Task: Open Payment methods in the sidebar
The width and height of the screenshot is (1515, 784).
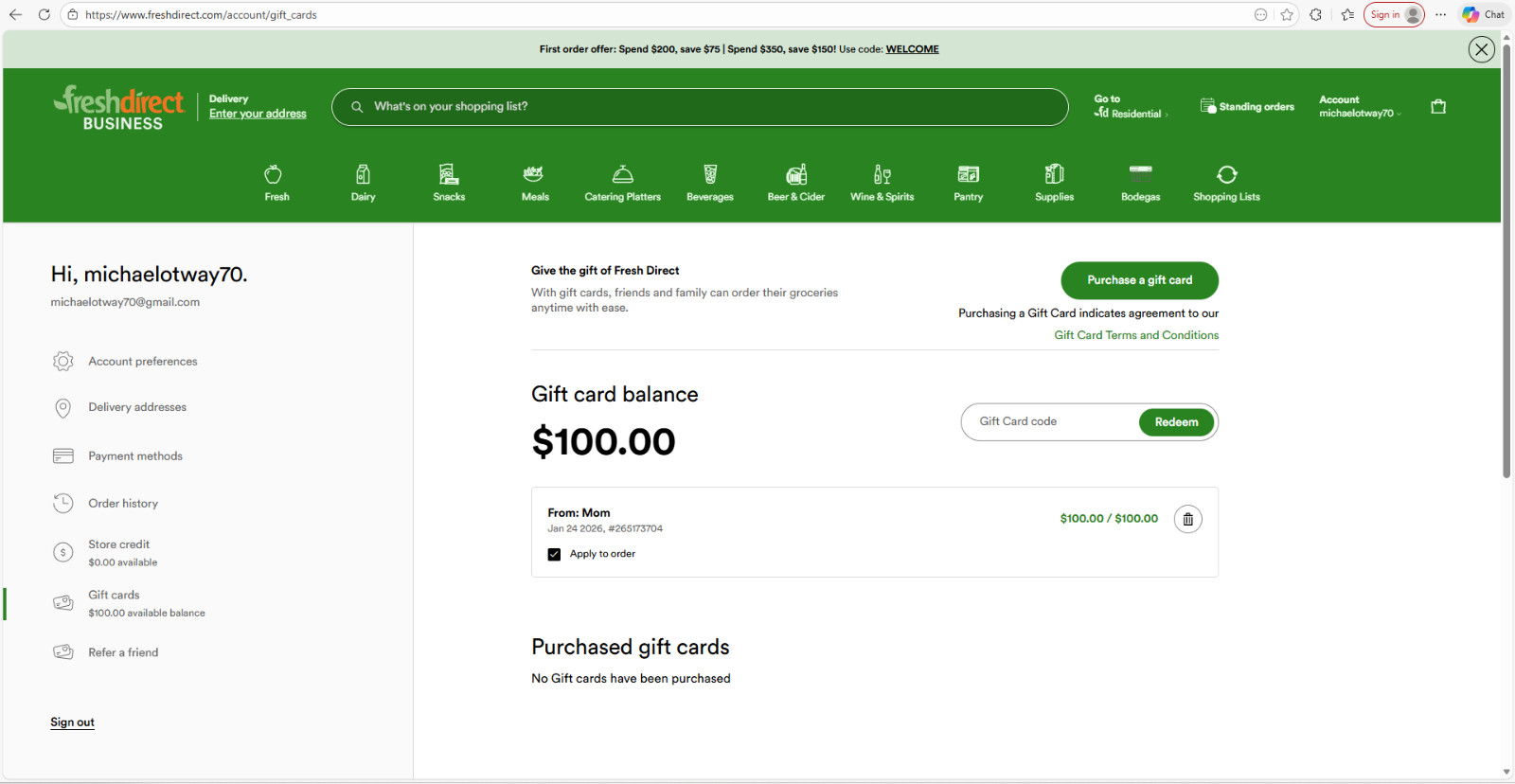Action: [135, 456]
